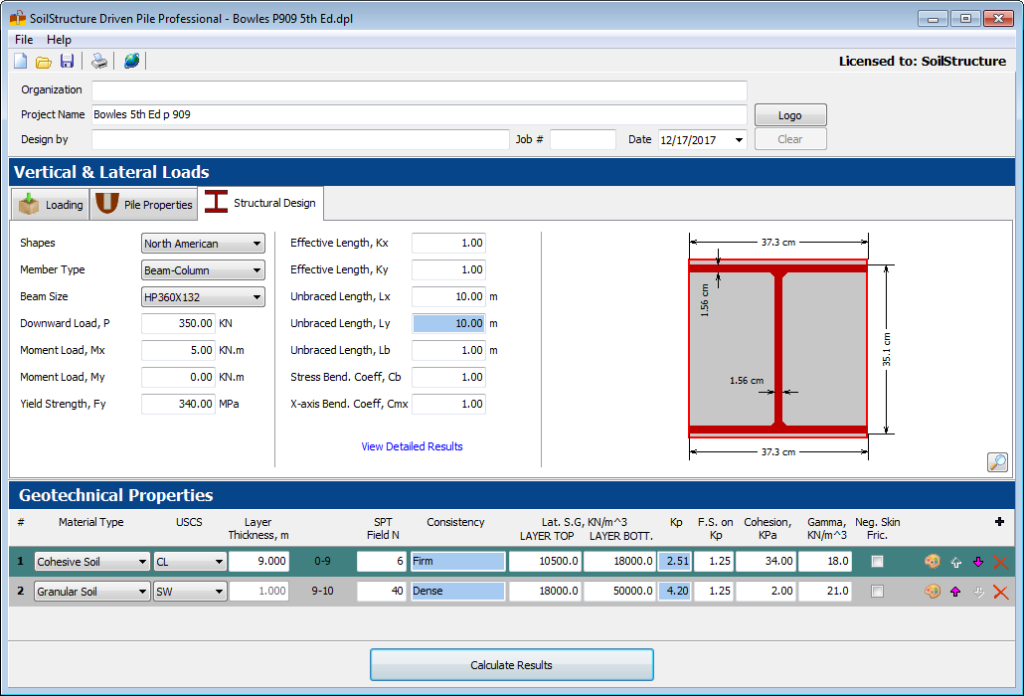1024x696 pixels.
Task: Click Effective Length, Ky field
Action: [x=449, y=270]
